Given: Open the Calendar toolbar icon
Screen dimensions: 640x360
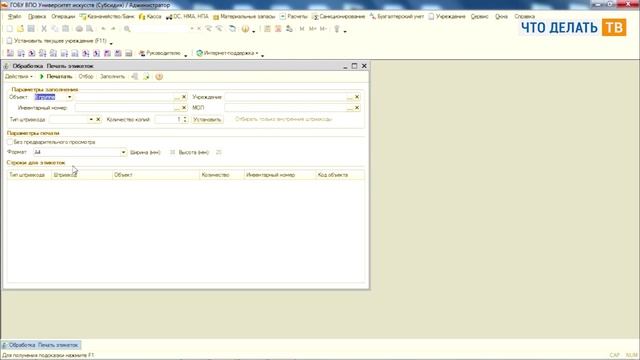Looking at the screenshot, I should coord(278,29).
